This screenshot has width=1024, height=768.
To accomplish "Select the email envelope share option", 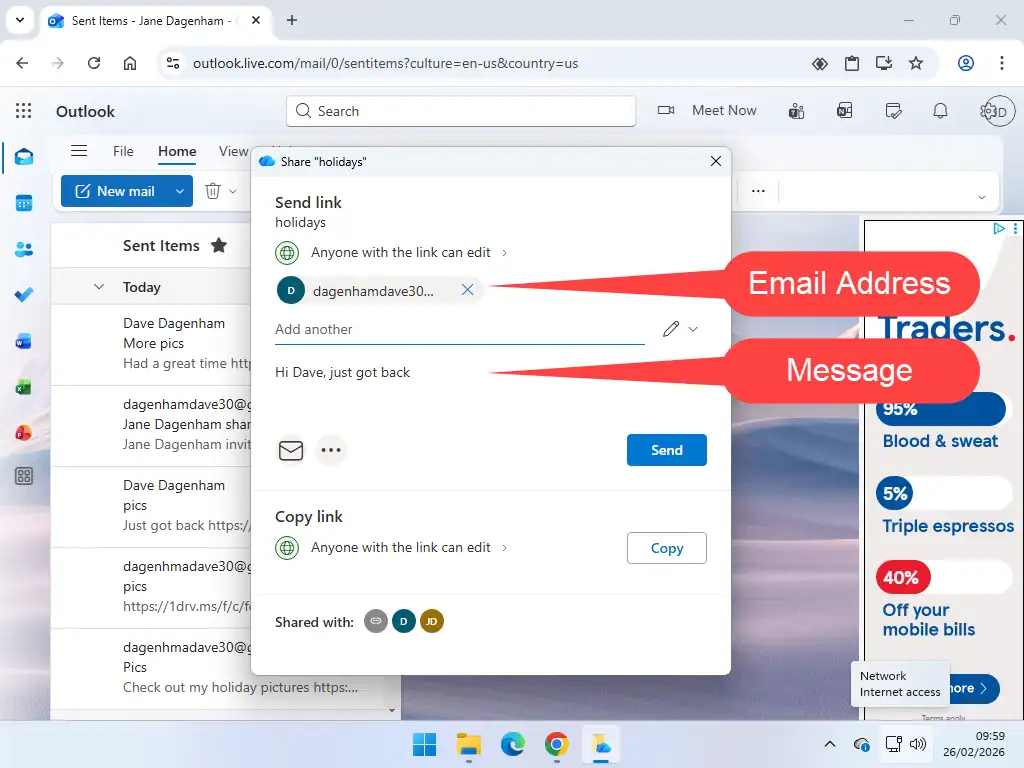I will click(291, 450).
